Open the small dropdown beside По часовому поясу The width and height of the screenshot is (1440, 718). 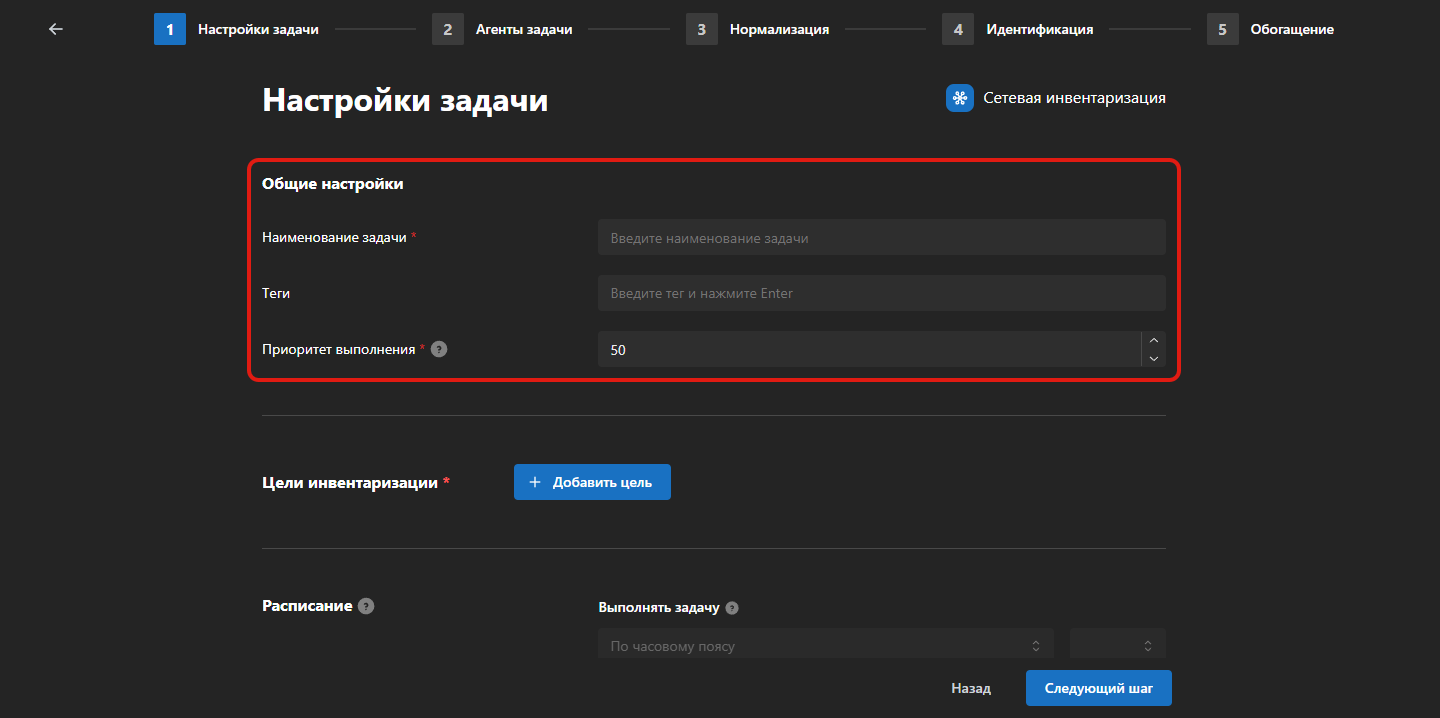[1118, 645]
